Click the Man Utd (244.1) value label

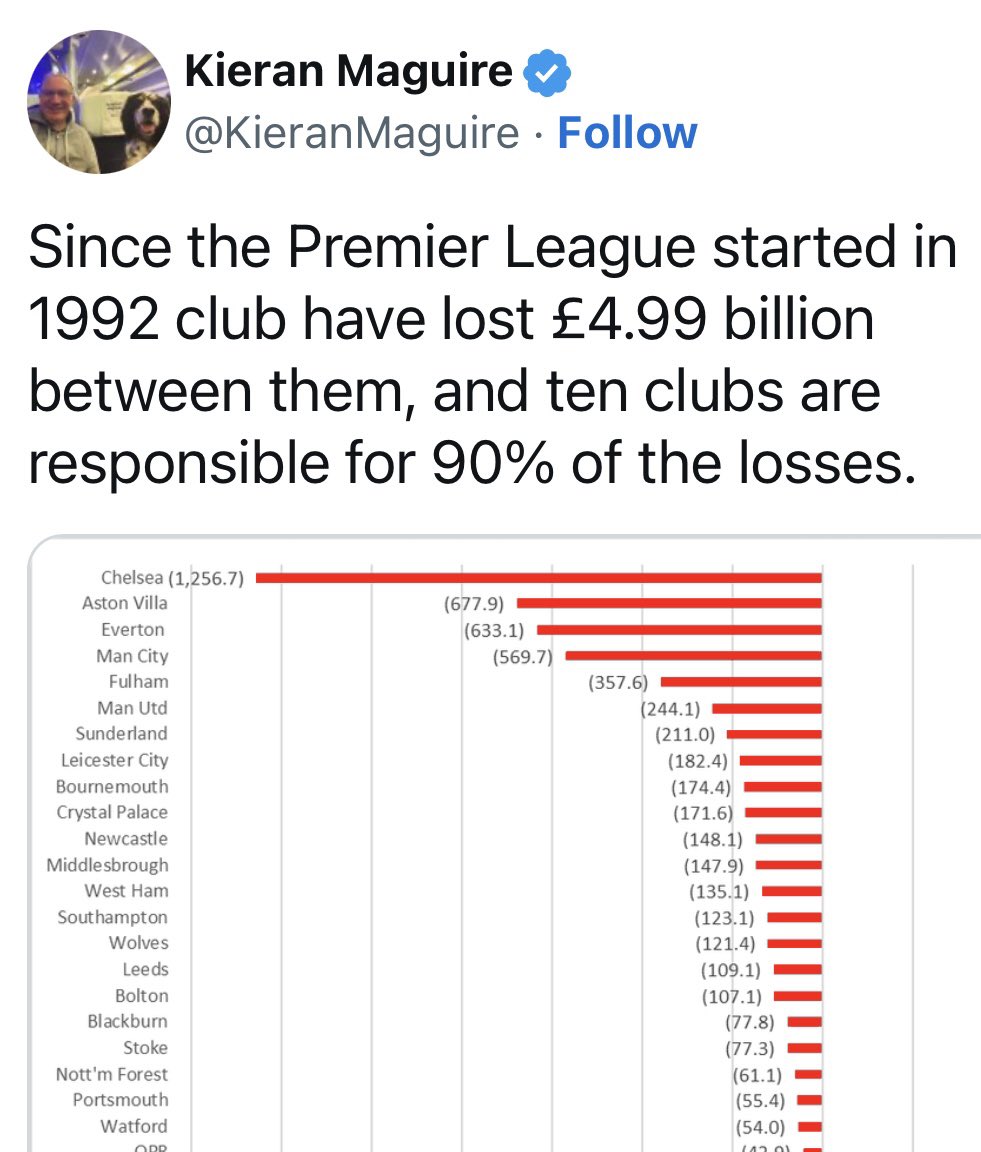pyautogui.click(x=670, y=708)
